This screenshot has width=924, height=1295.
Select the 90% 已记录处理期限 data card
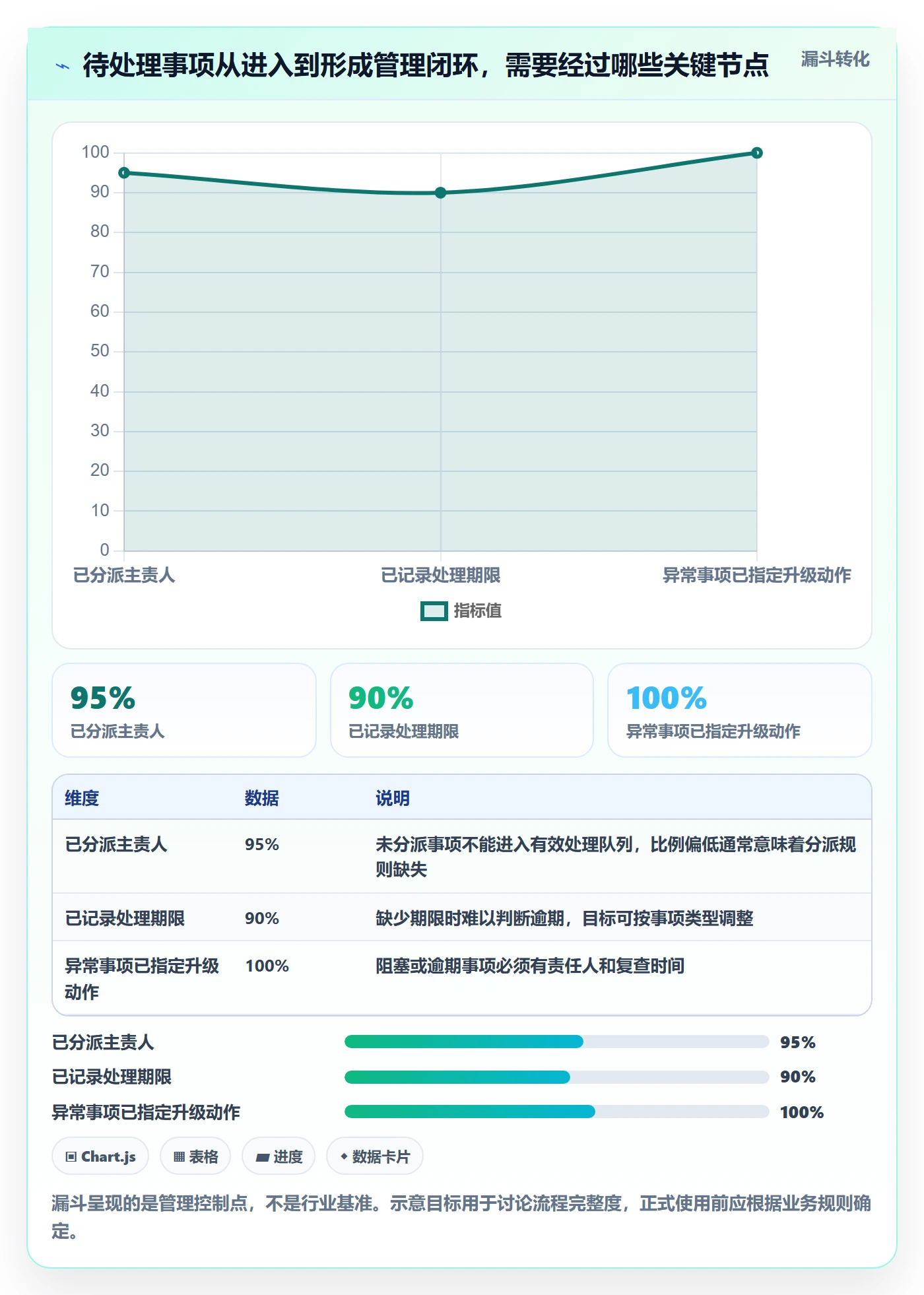point(462,710)
